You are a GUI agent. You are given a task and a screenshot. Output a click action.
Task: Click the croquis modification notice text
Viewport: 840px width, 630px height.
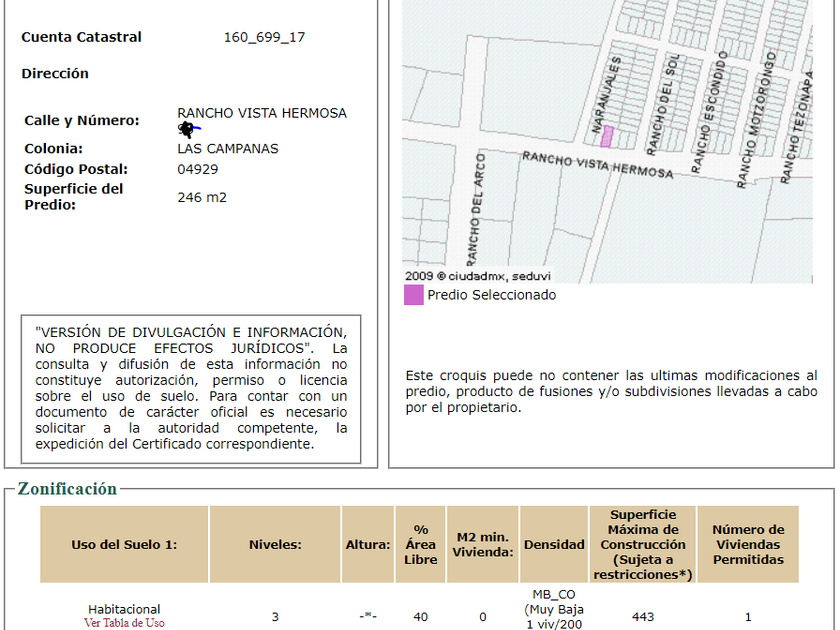pyautogui.click(x=611, y=392)
